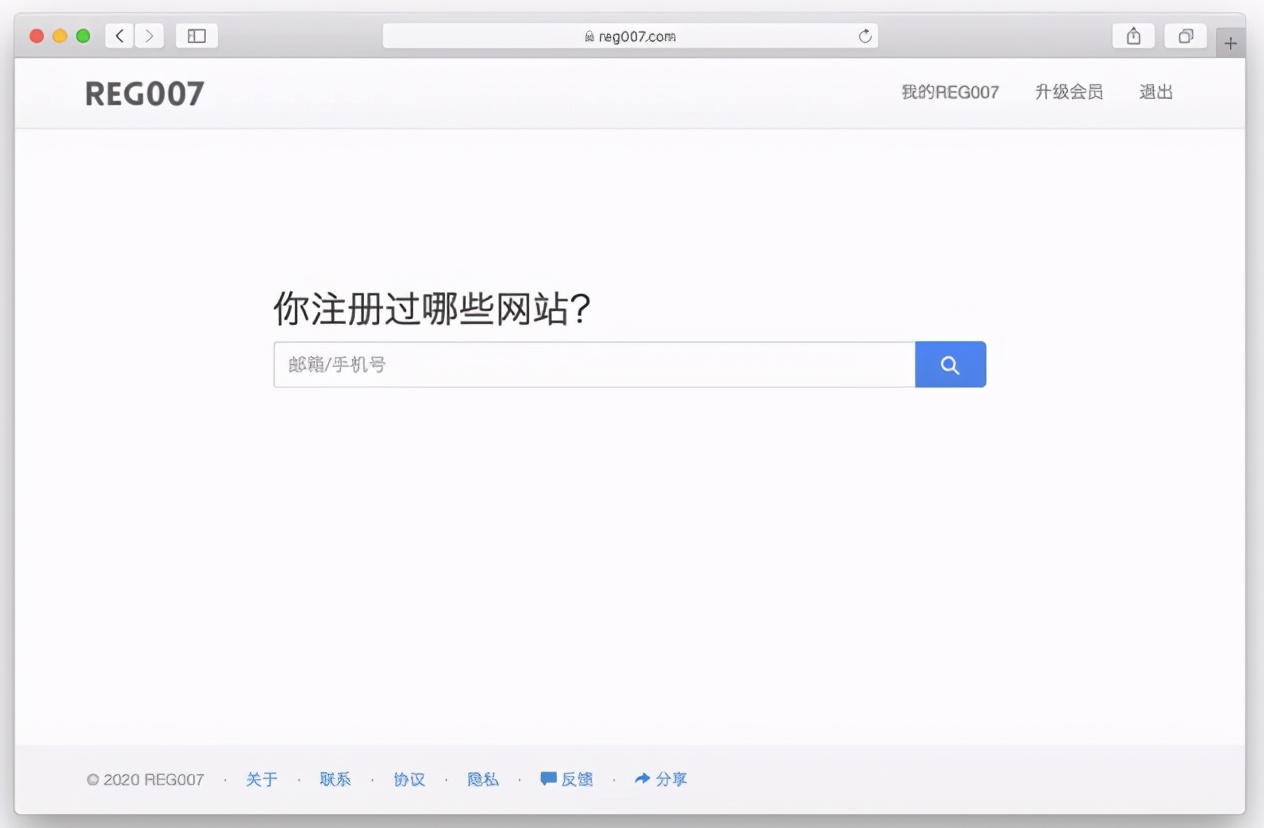
Task: Open the 协议 footer link
Action: pyautogui.click(x=409, y=779)
